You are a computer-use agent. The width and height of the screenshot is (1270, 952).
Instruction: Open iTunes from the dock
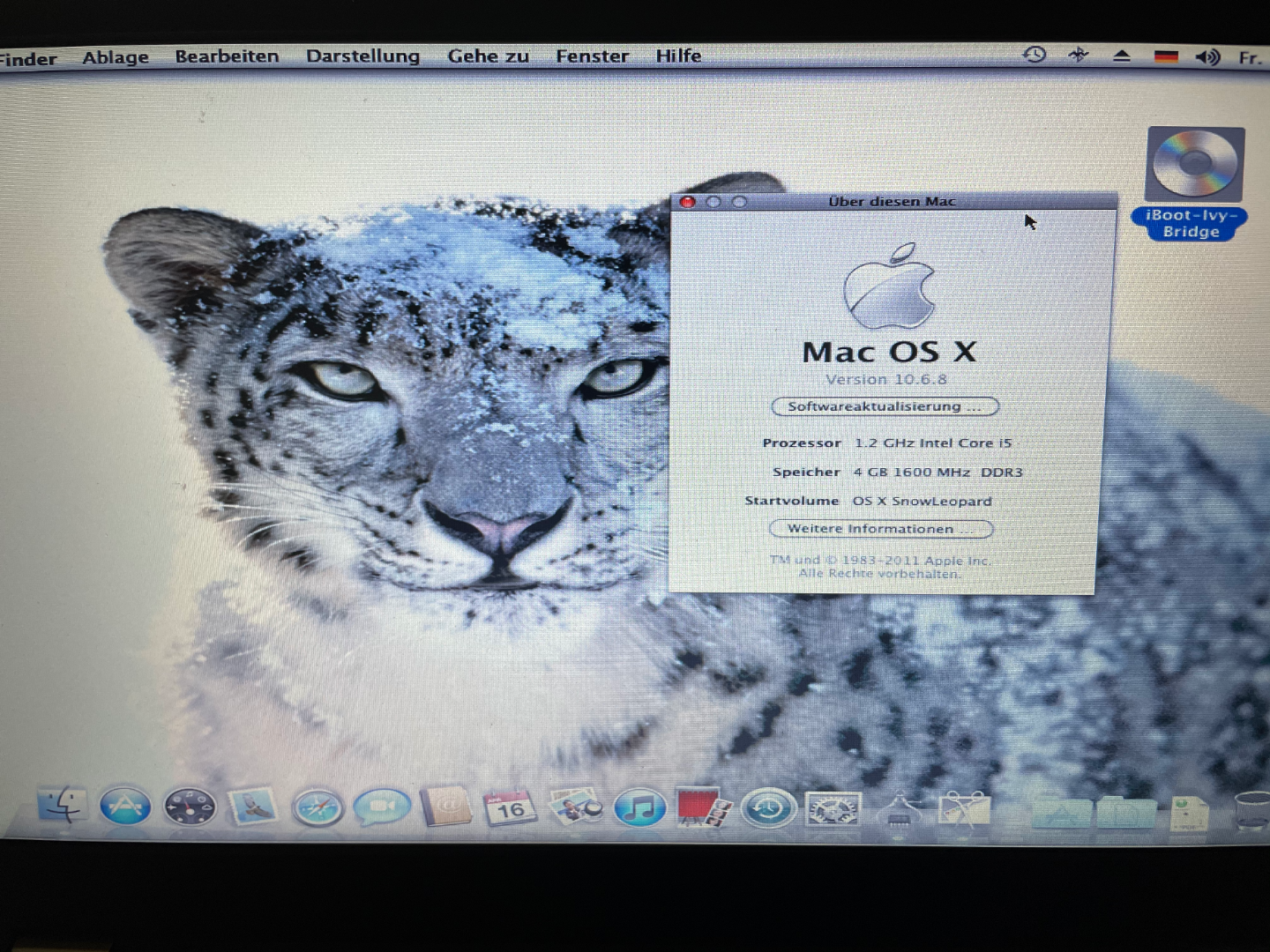coord(639,807)
